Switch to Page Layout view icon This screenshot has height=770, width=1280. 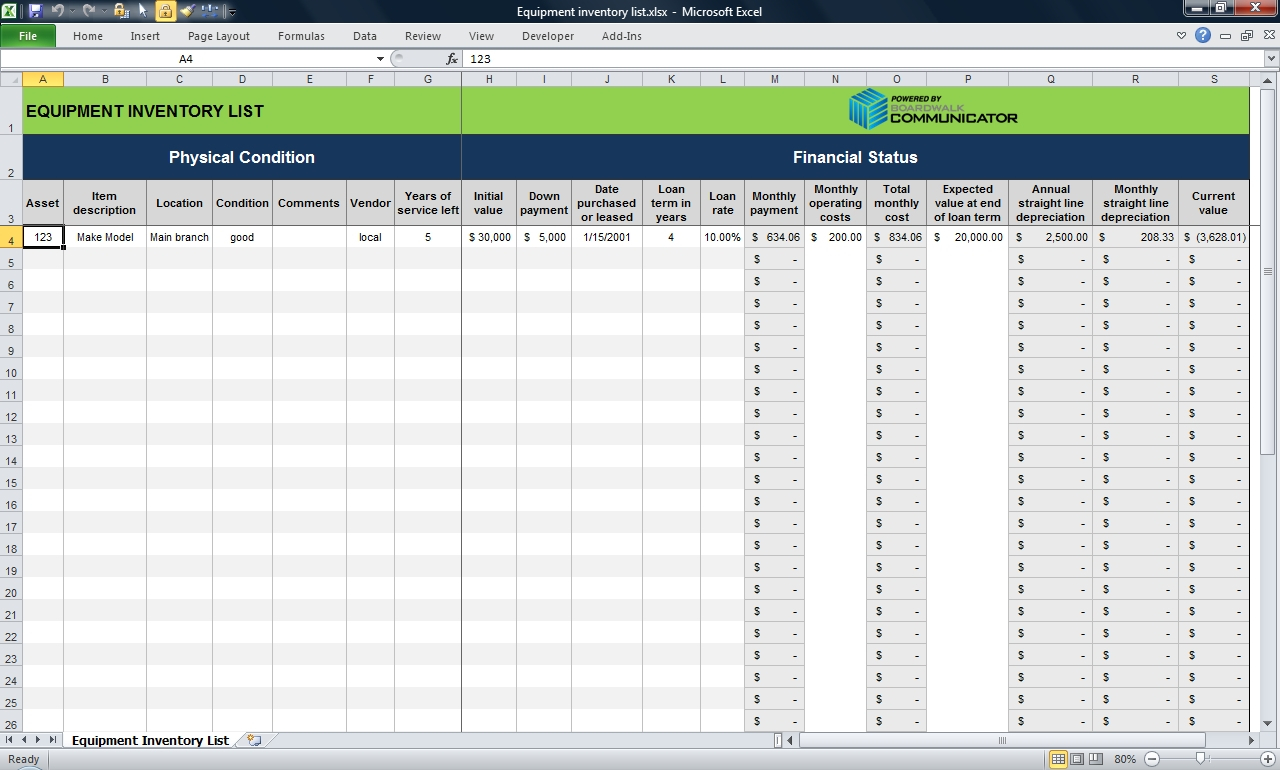pyautogui.click(x=1079, y=759)
